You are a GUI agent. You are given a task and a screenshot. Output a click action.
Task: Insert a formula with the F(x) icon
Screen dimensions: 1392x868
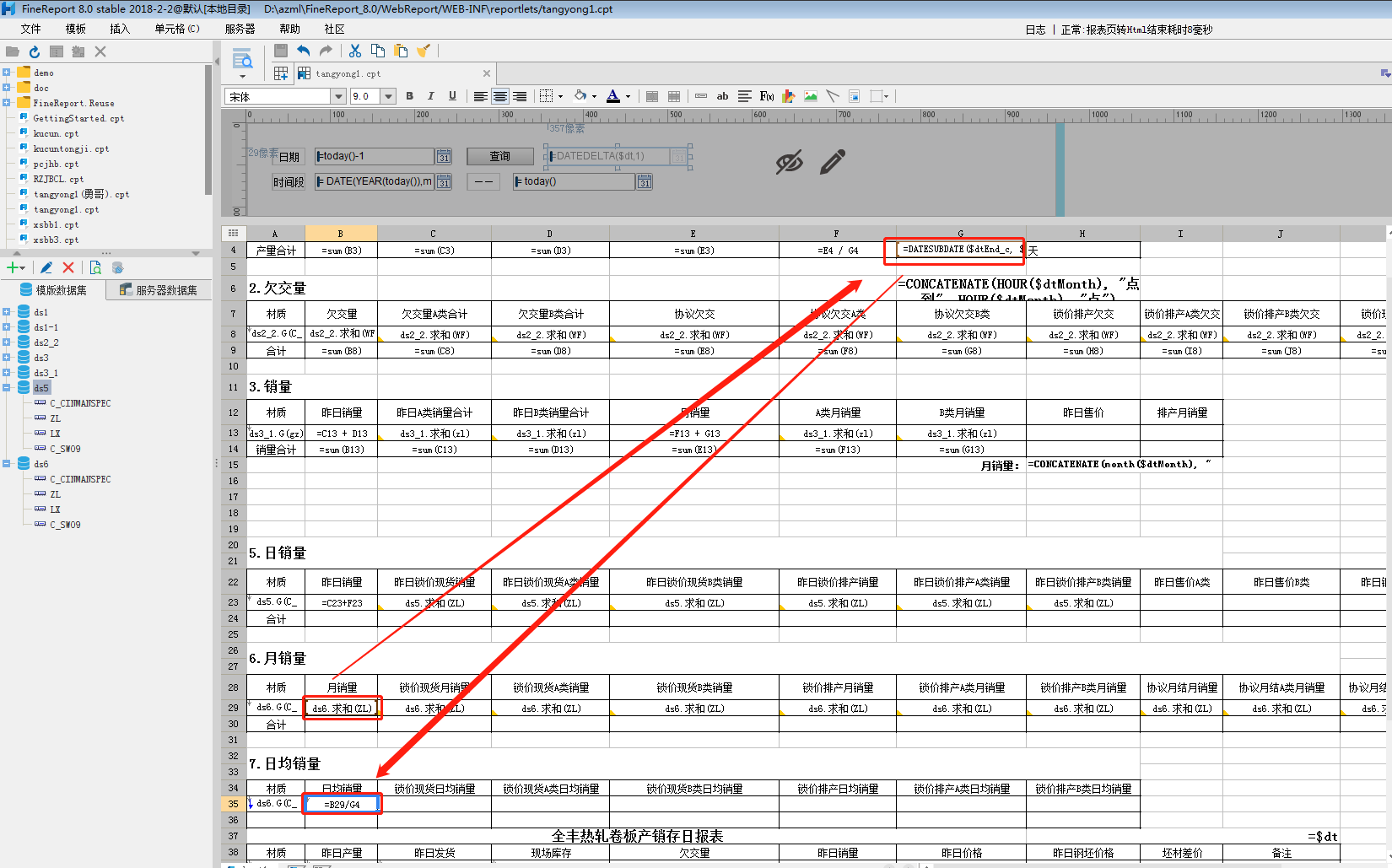tap(767, 96)
